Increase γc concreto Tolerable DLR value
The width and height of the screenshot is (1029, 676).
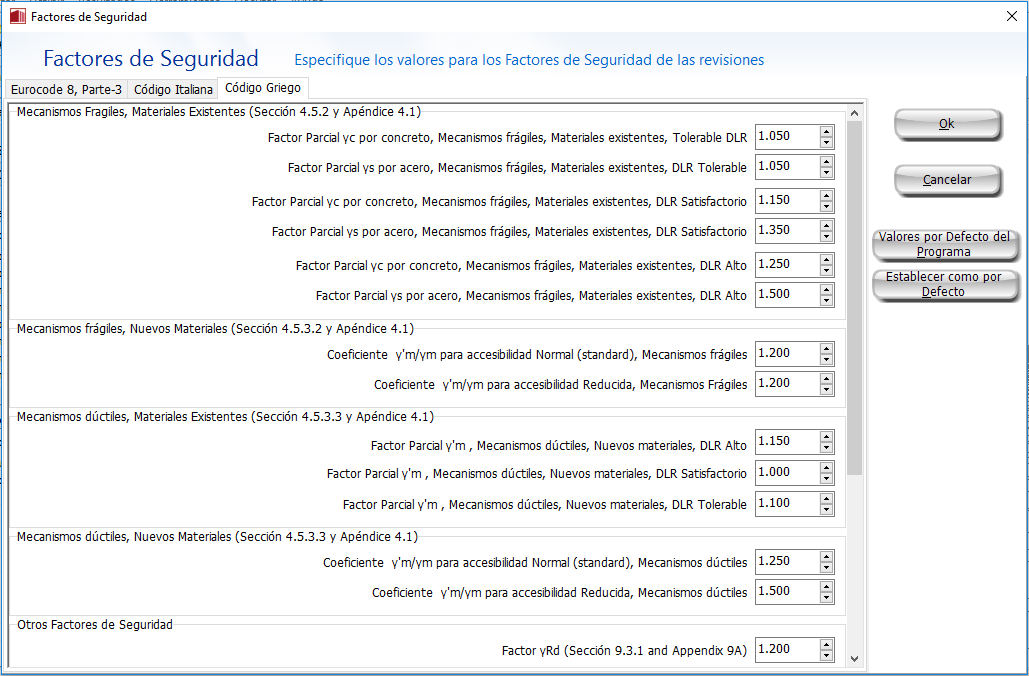point(826,131)
